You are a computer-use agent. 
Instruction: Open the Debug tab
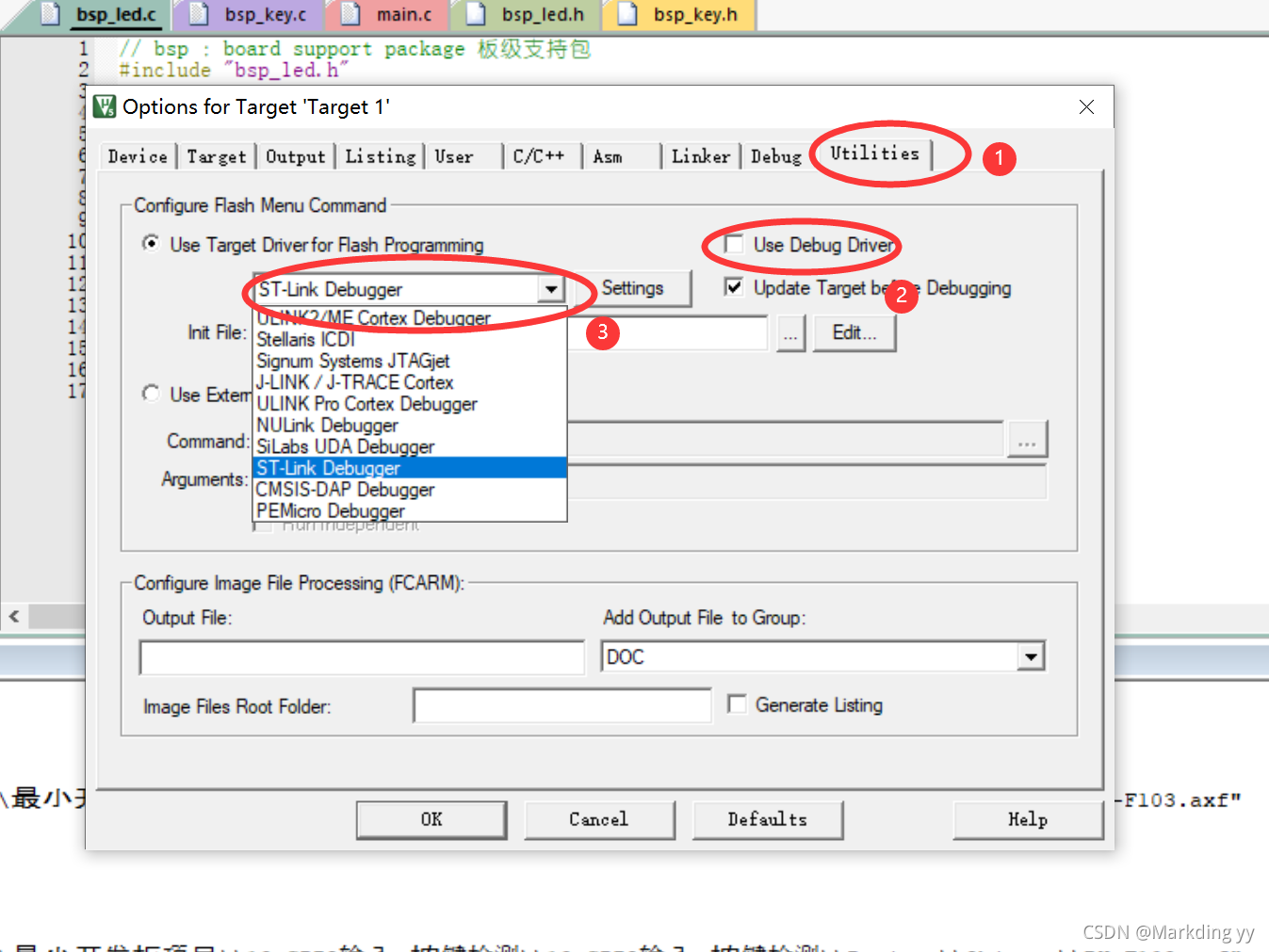(776, 157)
